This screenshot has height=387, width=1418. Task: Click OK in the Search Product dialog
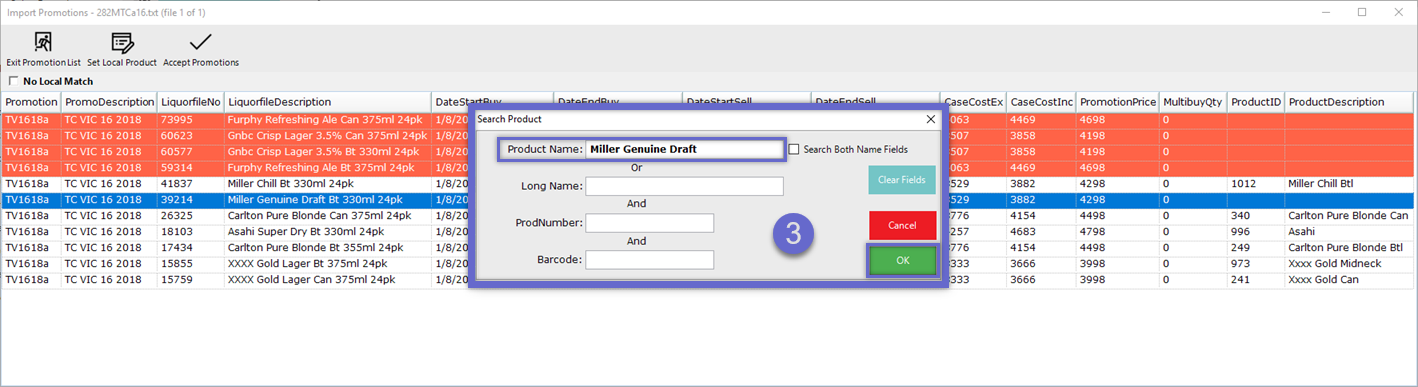(902, 260)
